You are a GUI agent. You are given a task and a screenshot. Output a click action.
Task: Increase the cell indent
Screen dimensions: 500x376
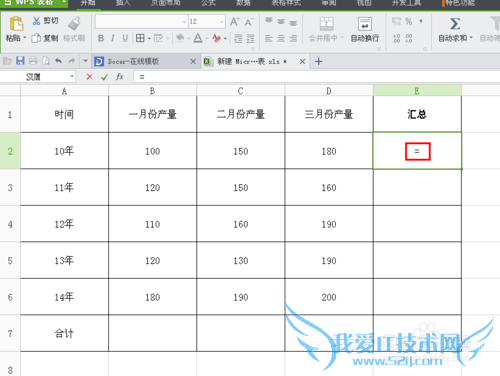(250, 39)
